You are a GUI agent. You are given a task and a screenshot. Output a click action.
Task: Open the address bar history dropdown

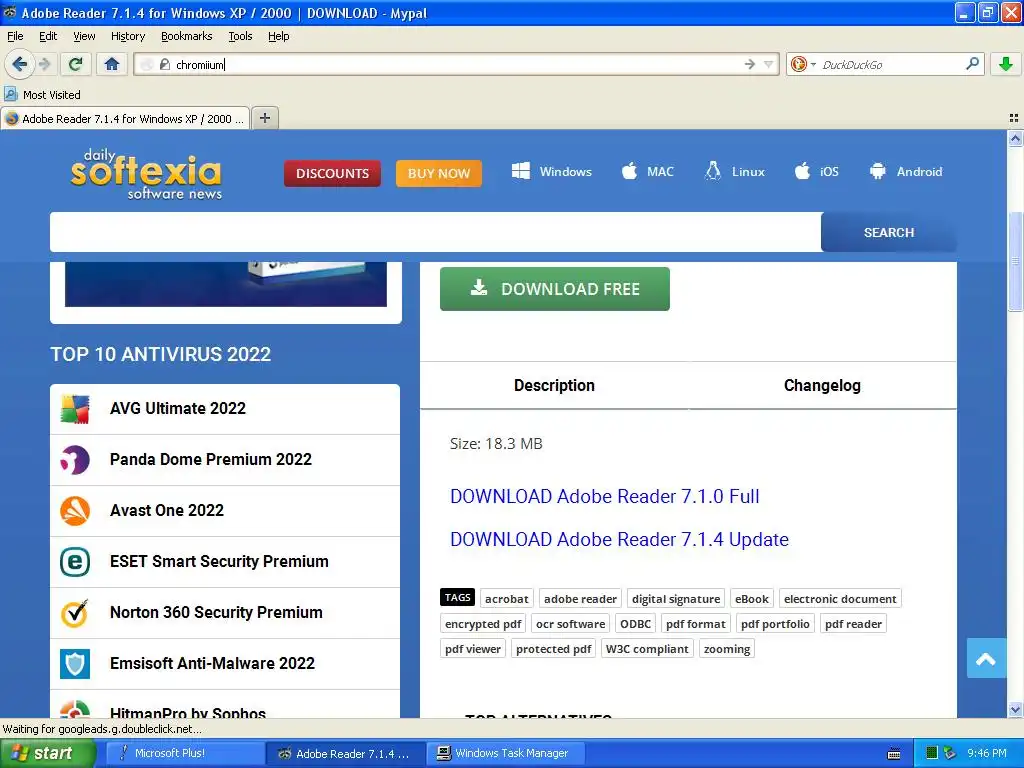[x=769, y=64]
